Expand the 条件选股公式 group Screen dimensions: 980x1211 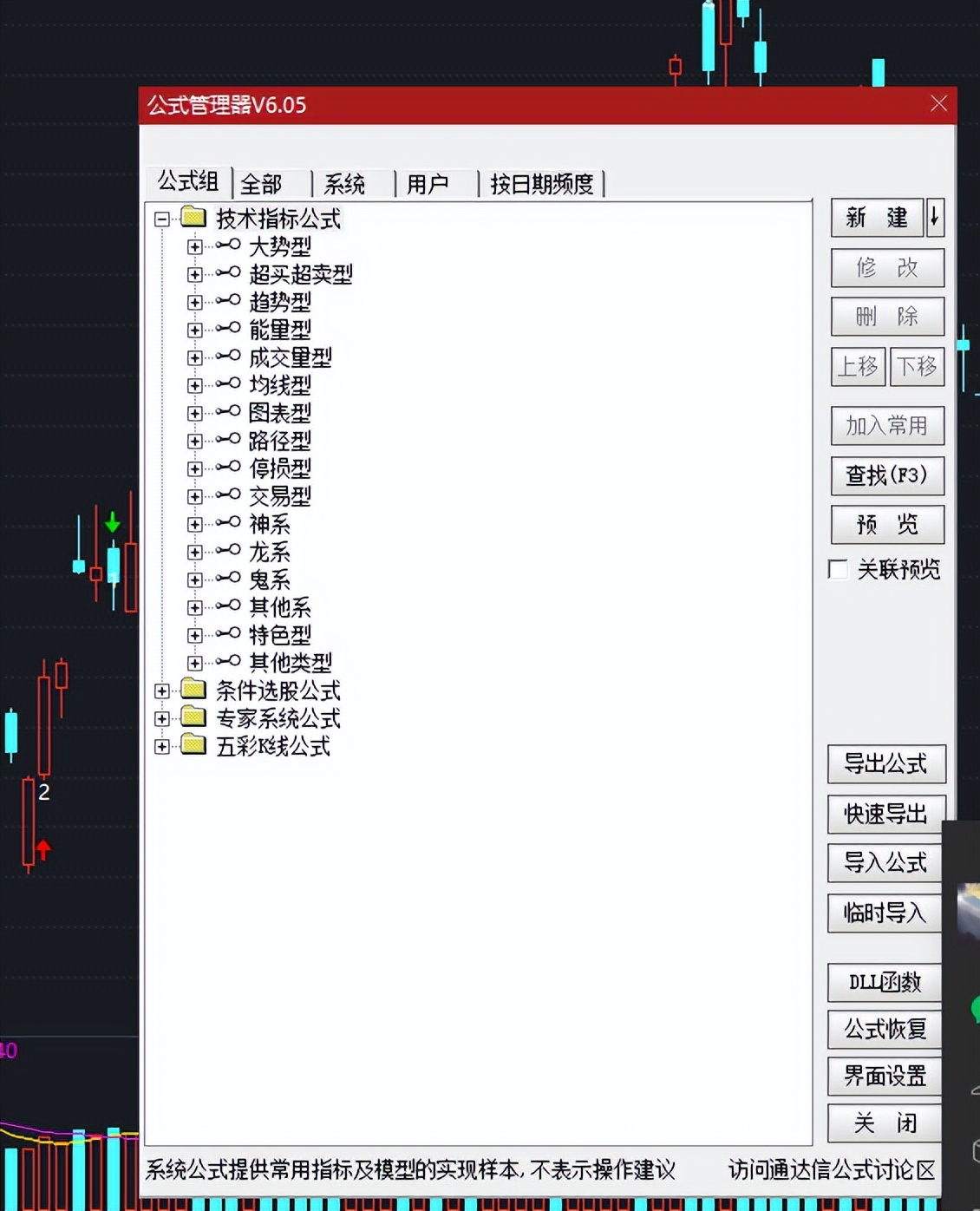[x=161, y=691]
